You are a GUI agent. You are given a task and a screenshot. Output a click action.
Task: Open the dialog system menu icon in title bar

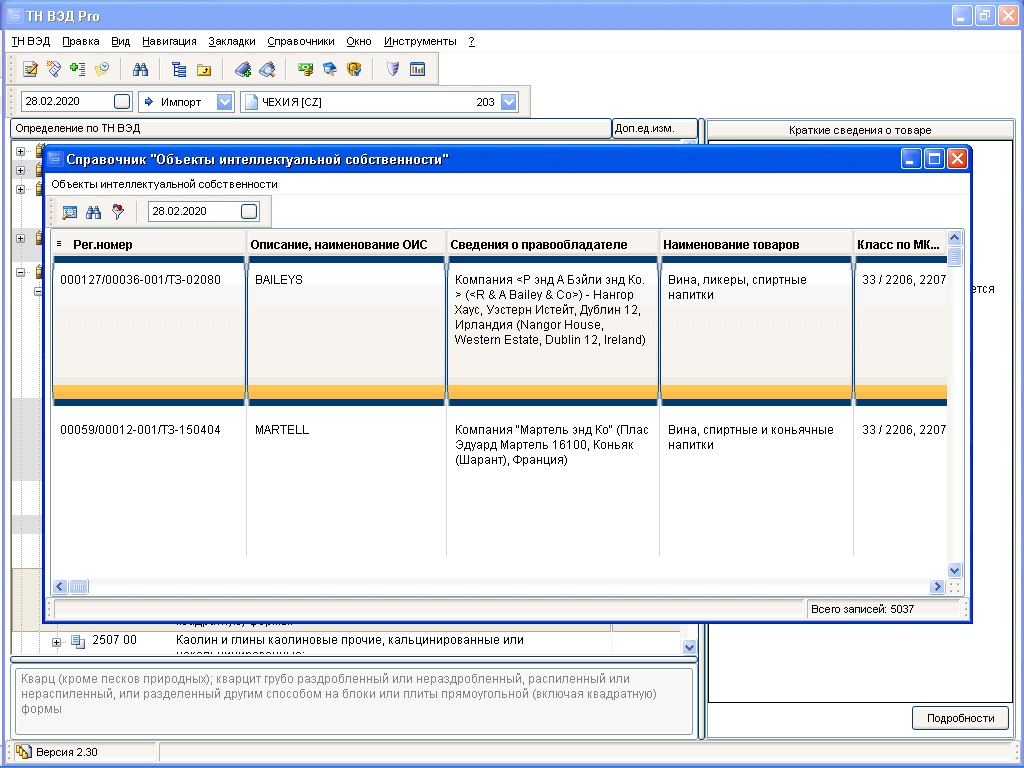pos(56,159)
